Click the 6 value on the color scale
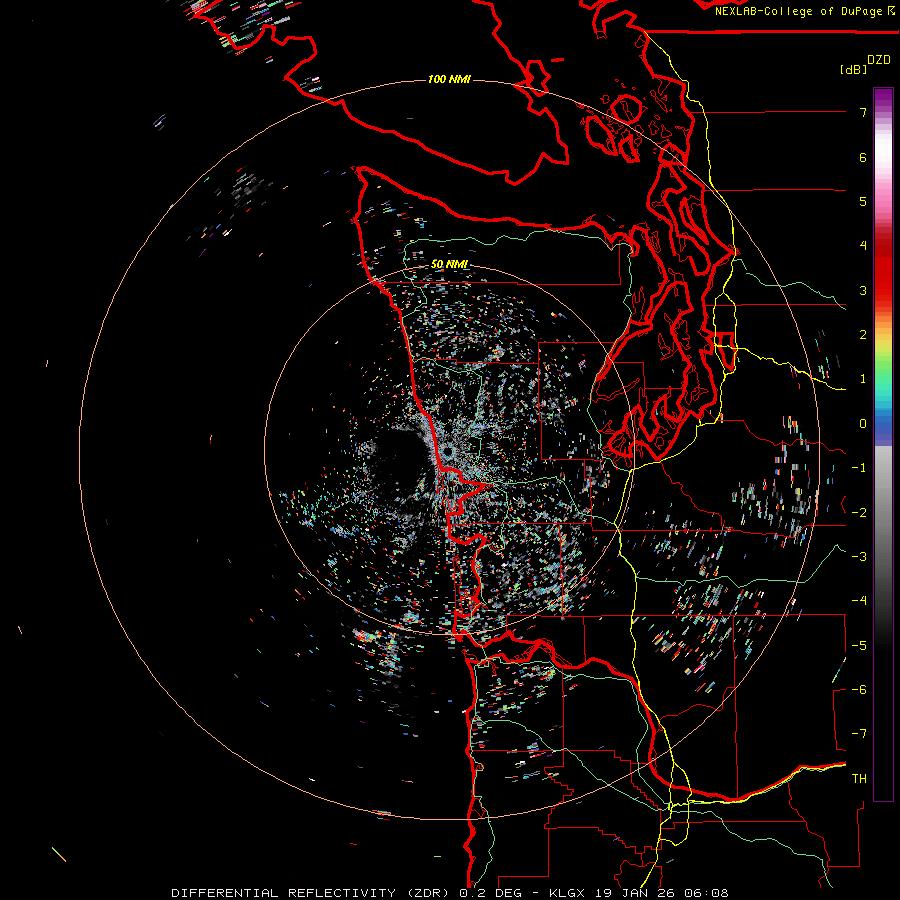This screenshot has height=900, width=900. [x=863, y=157]
